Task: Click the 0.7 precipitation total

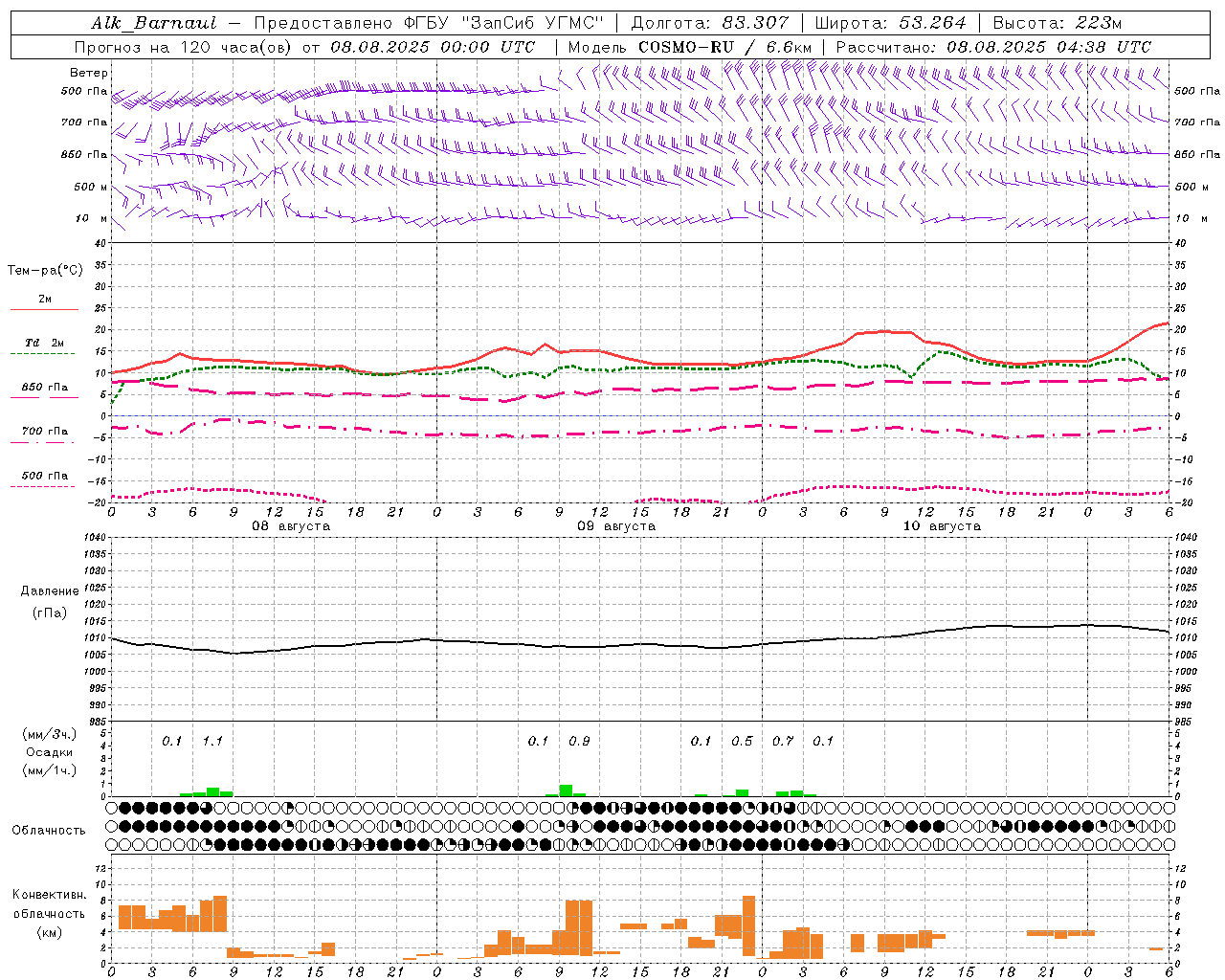Action: coord(783,742)
